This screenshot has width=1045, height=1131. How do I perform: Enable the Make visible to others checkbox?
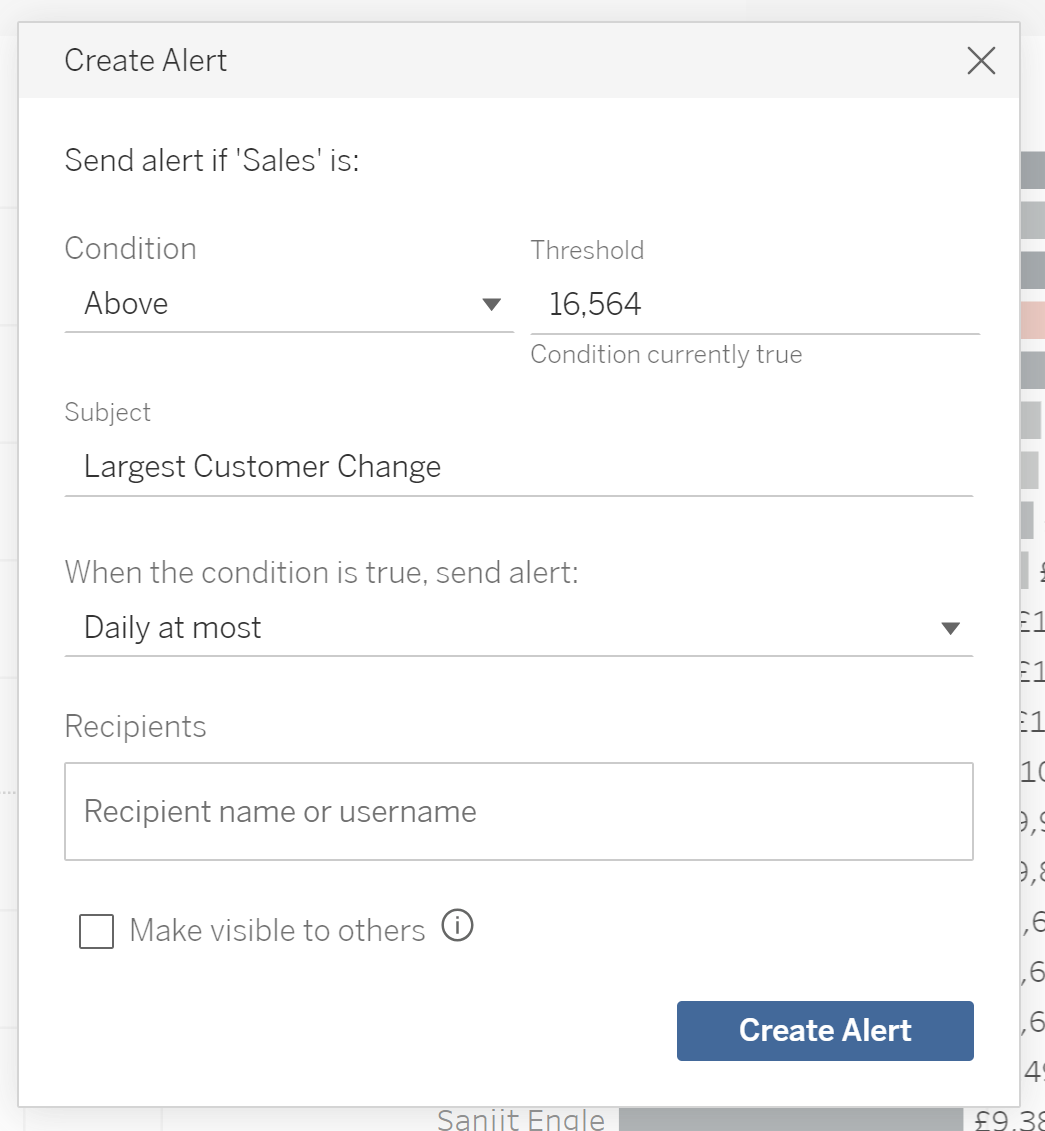pyautogui.click(x=96, y=932)
